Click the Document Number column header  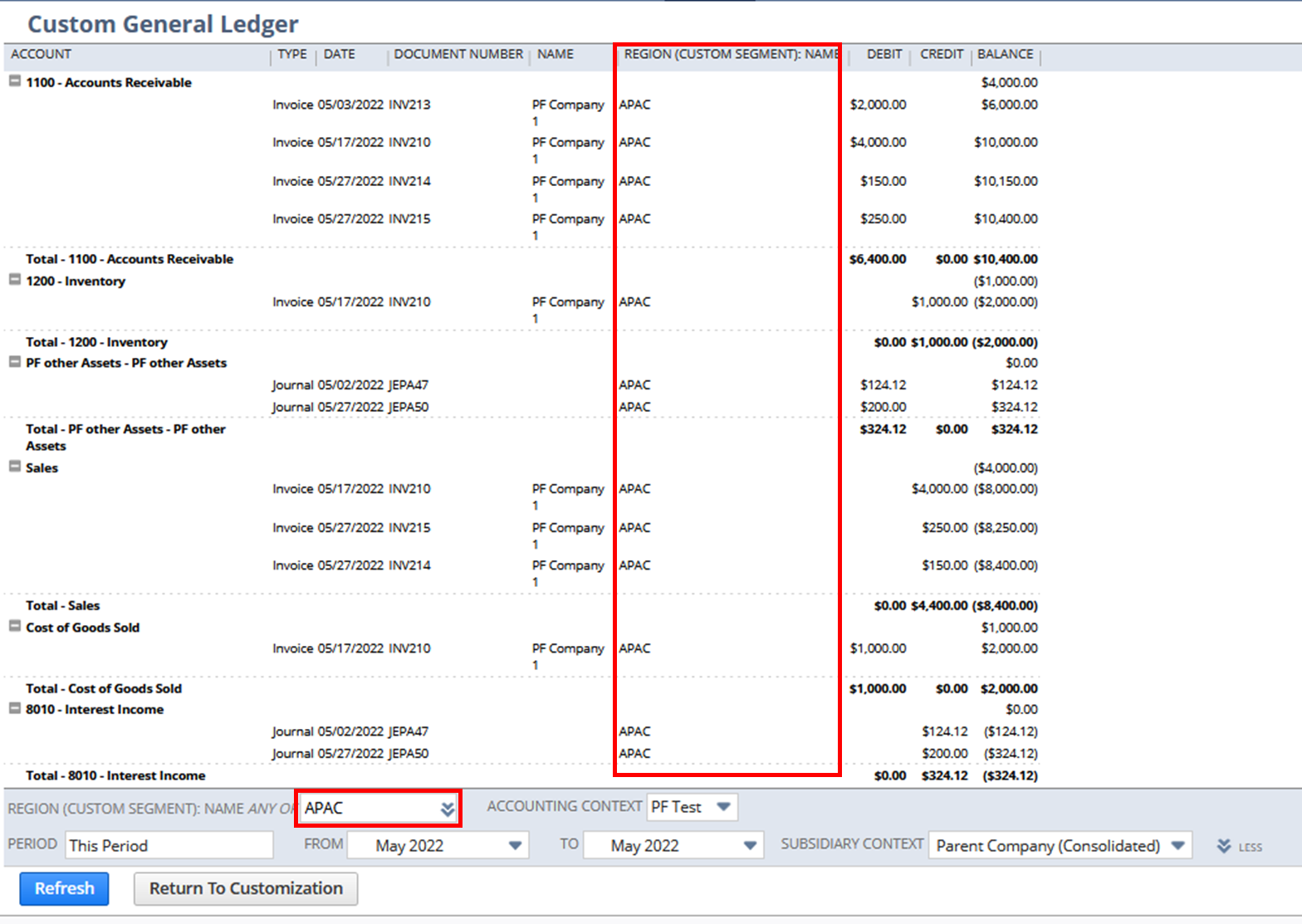[458, 54]
